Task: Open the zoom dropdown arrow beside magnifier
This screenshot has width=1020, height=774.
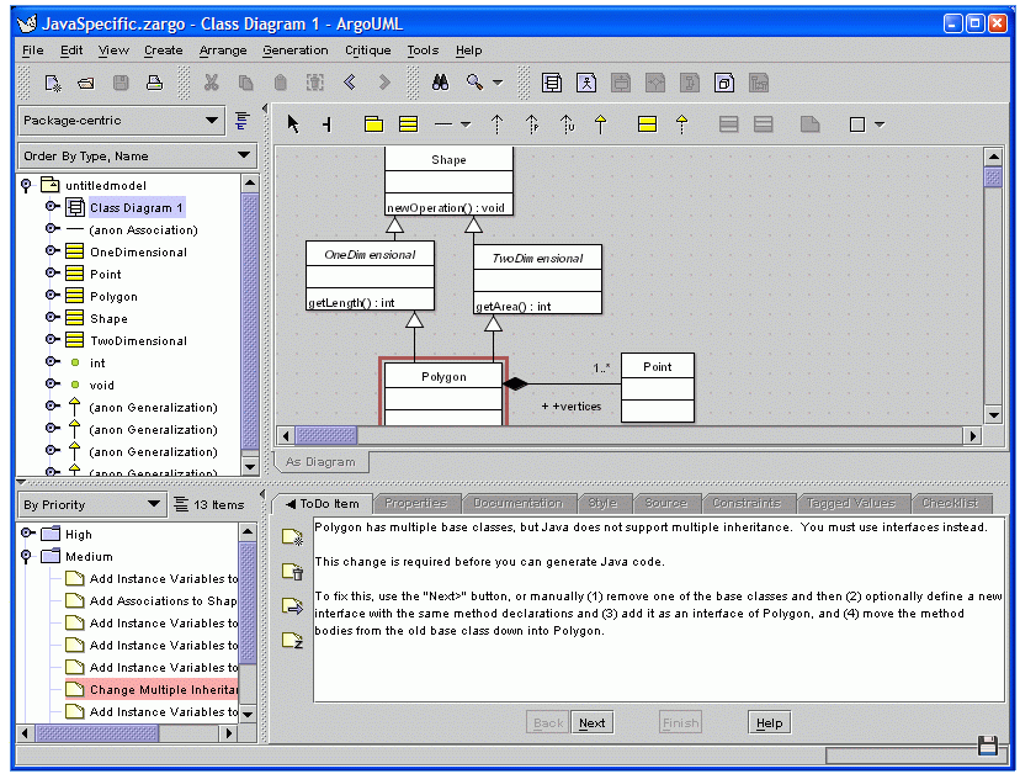Action: 498,83
